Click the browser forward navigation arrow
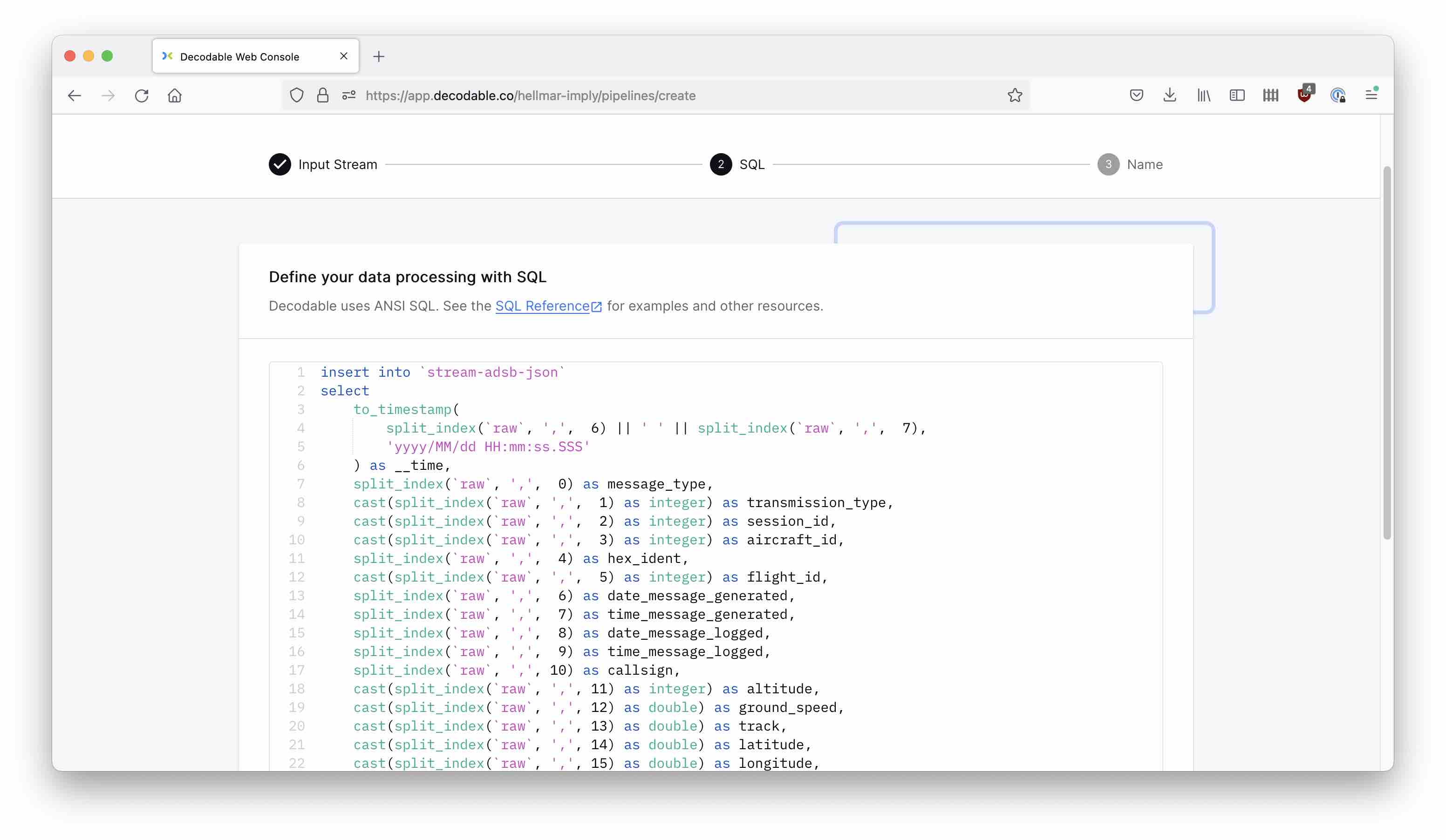 pos(107,95)
